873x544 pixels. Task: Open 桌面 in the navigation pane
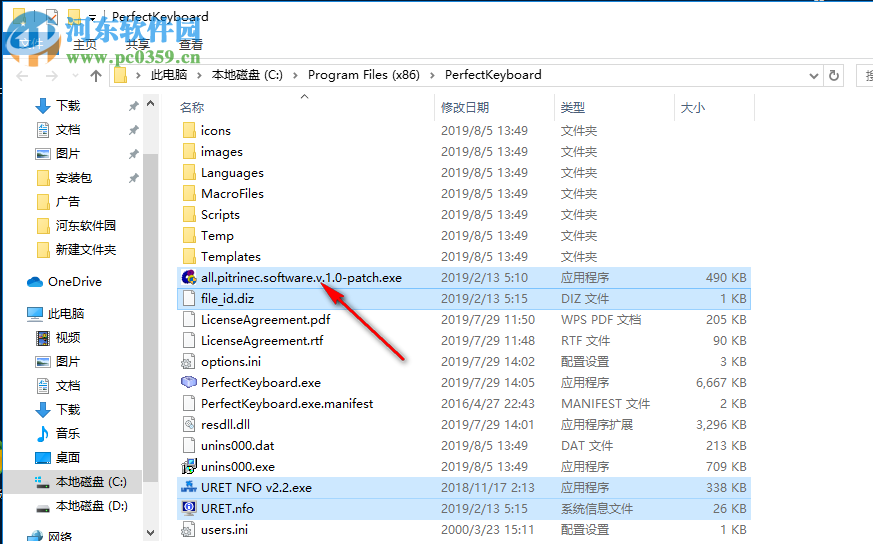pos(67,457)
